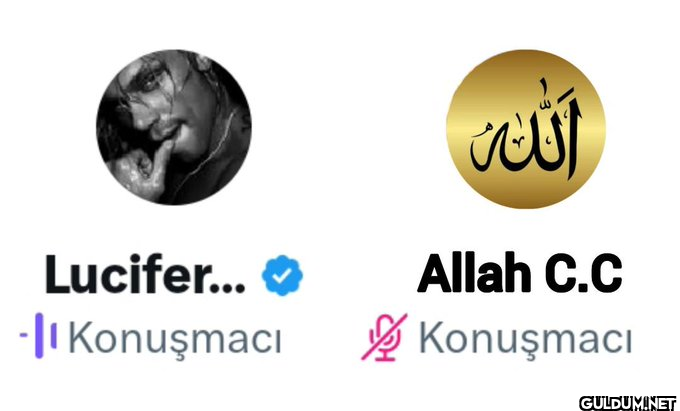Tap the gold circle with Arabic script
The height and width of the screenshot is (411, 680).
pyautogui.click(x=526, y=129)
